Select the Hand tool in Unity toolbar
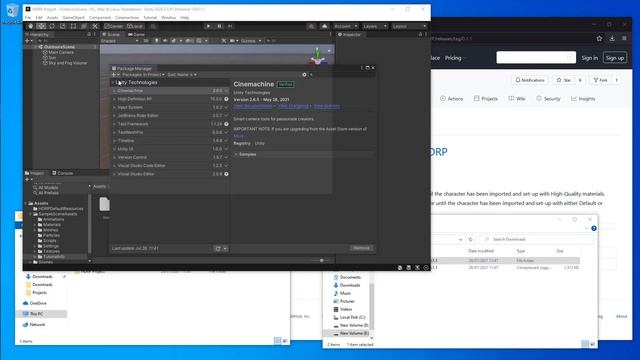This screenshot has height=360, width=640. click(31, 26)
